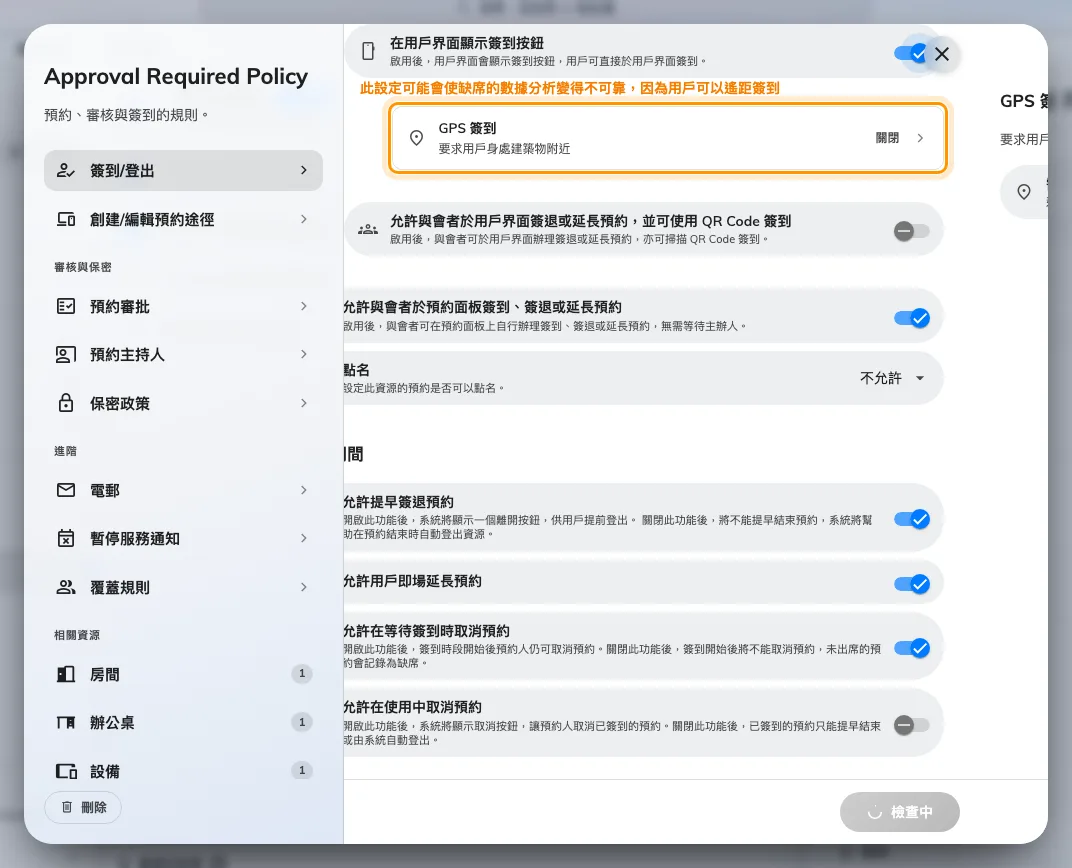Click the 檢查中 button
The image size is (1072, 868).
[900, 812]
